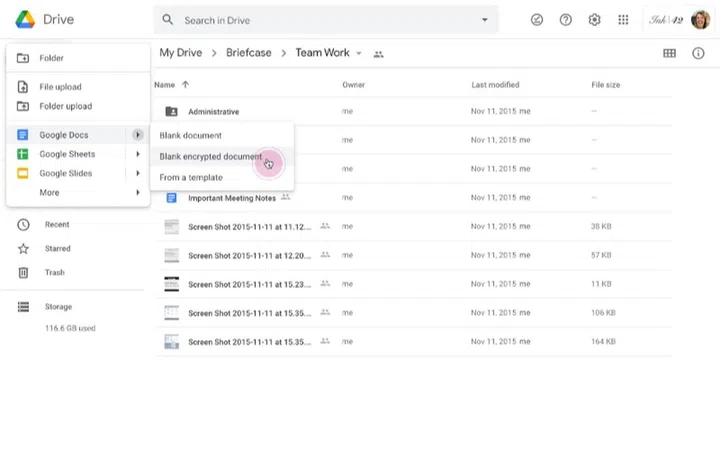Choose From a template option
This screenshot has height=459, width=720.
[x=191, y=177]
